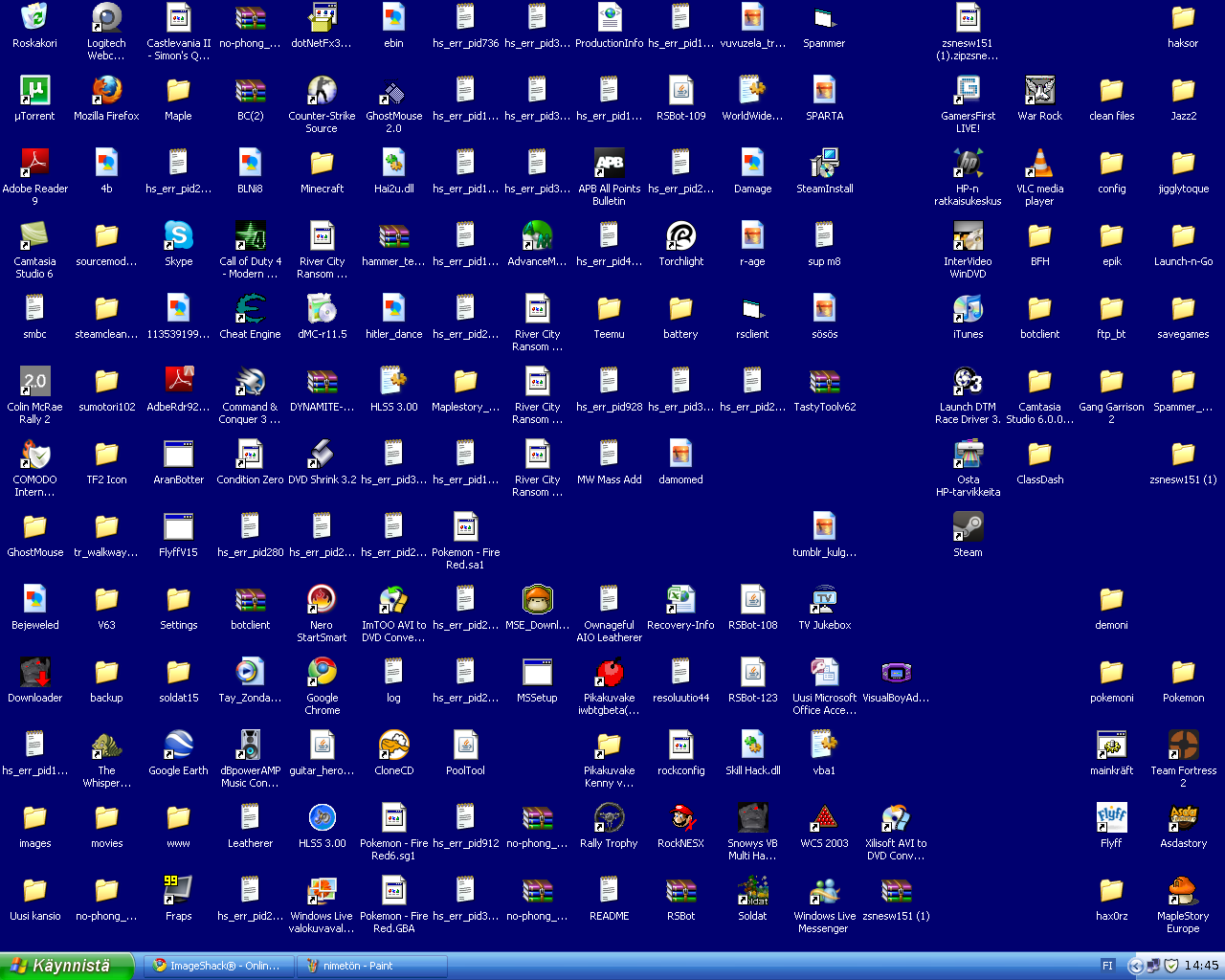
Task: Launch Mozilla Firefox from the desktop
Action: [x=106, y=91]
